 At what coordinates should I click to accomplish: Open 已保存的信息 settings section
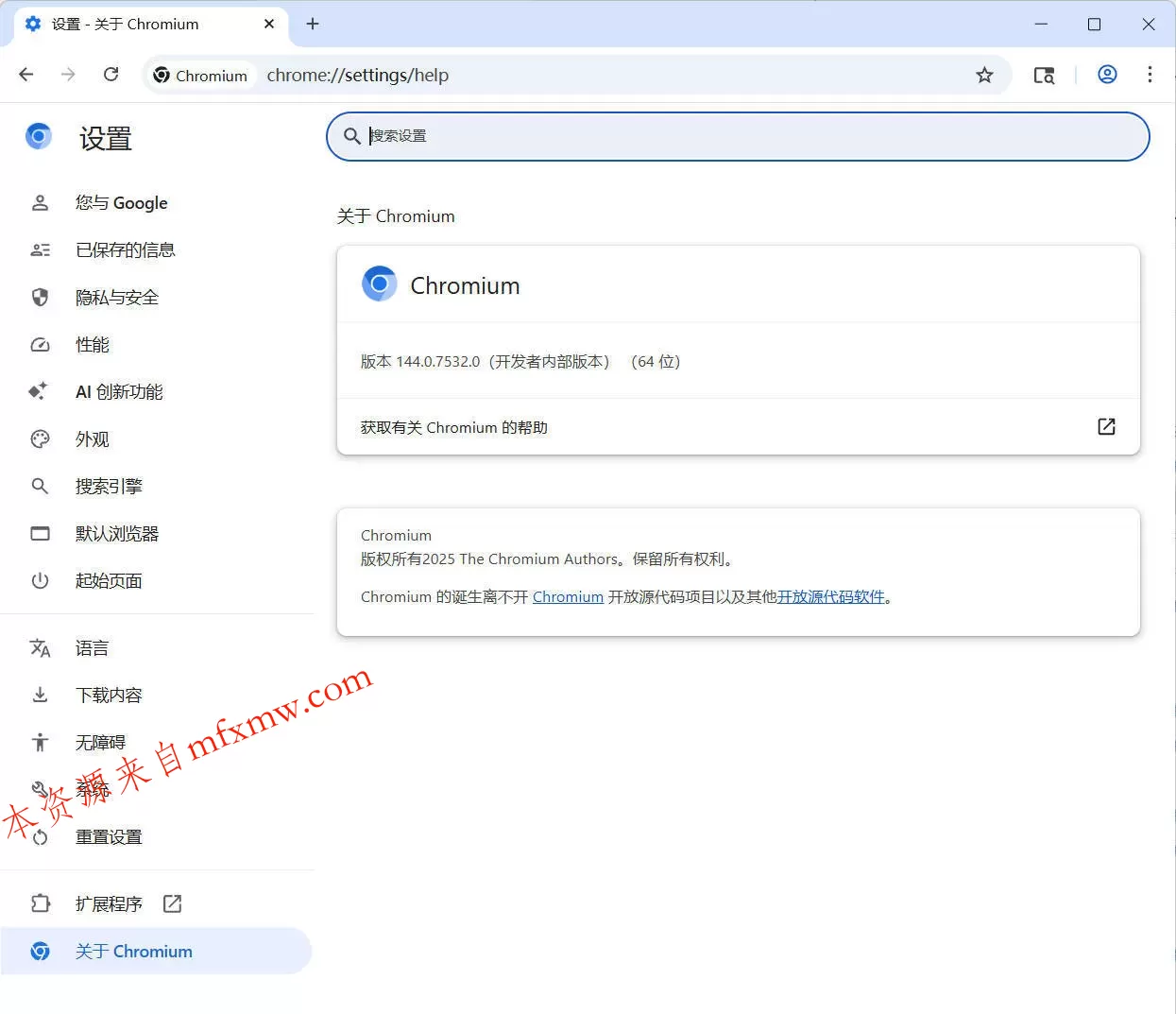coord(156,250)
